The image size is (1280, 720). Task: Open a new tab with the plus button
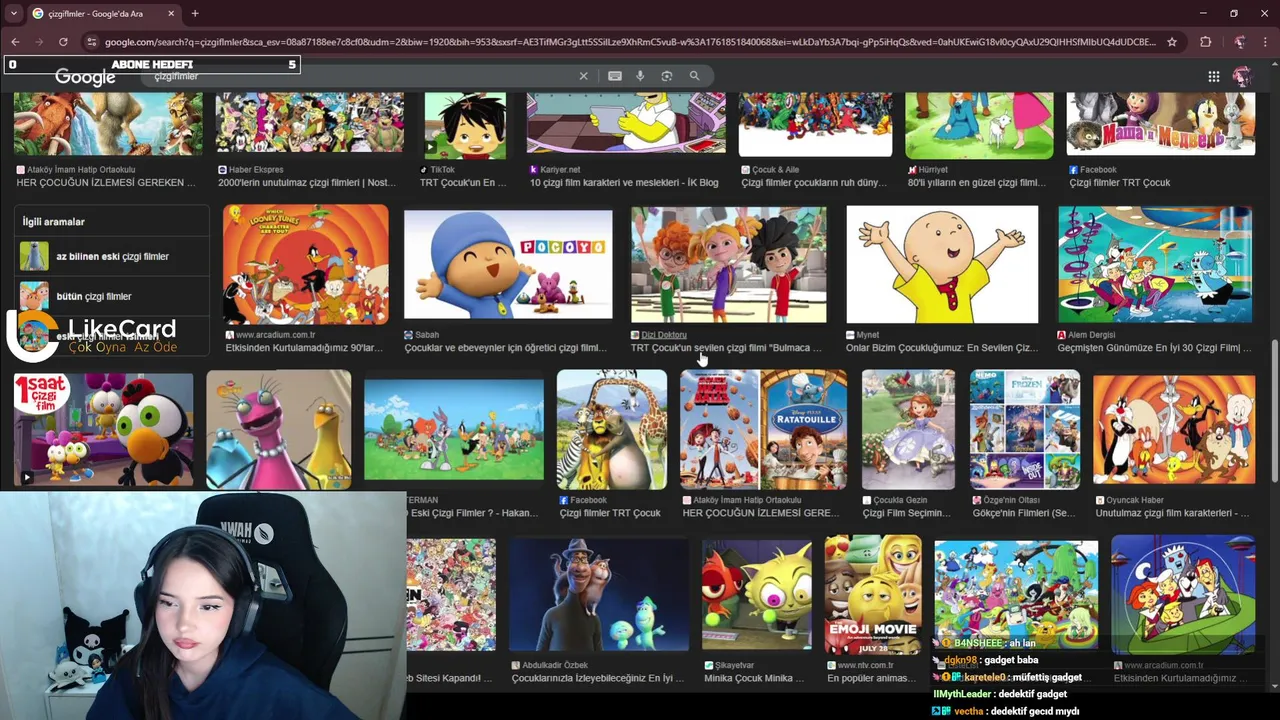[195, 13]
